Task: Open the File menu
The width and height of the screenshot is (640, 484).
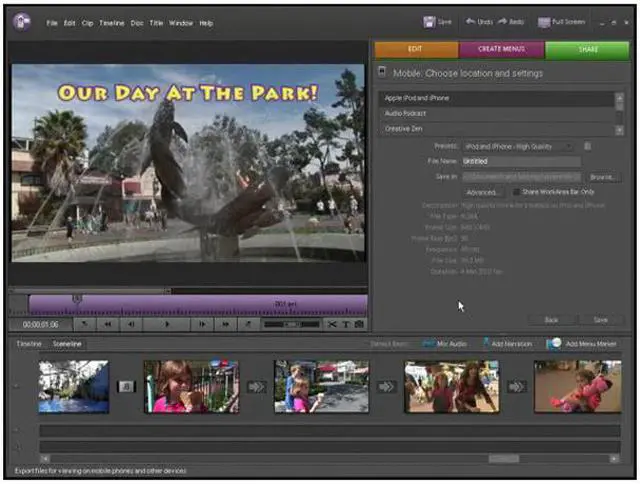Action: point(51,23)
